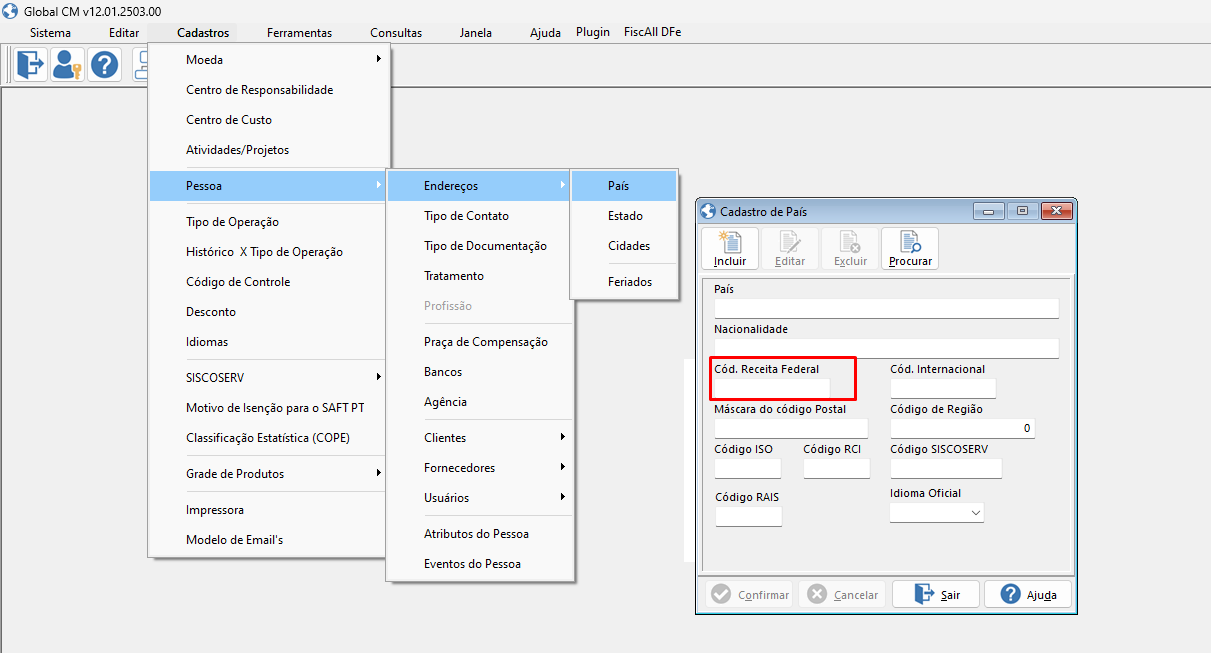Viewport: 1211px width, 653px height.
Task: Focus the País input field
Action: click(x=886, y=308)
